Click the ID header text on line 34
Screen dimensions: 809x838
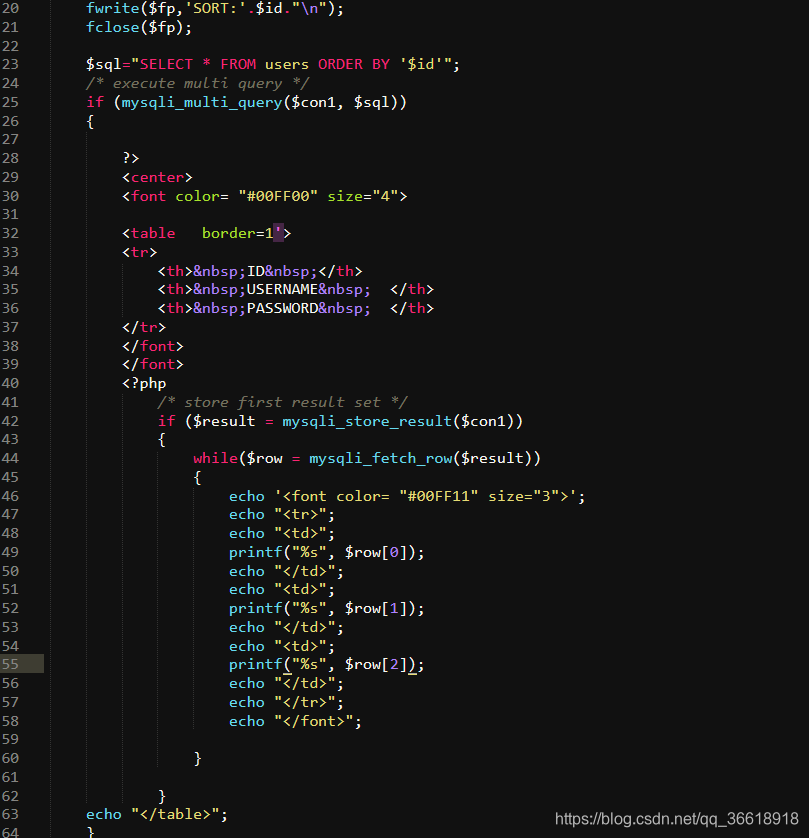(255, 271)
